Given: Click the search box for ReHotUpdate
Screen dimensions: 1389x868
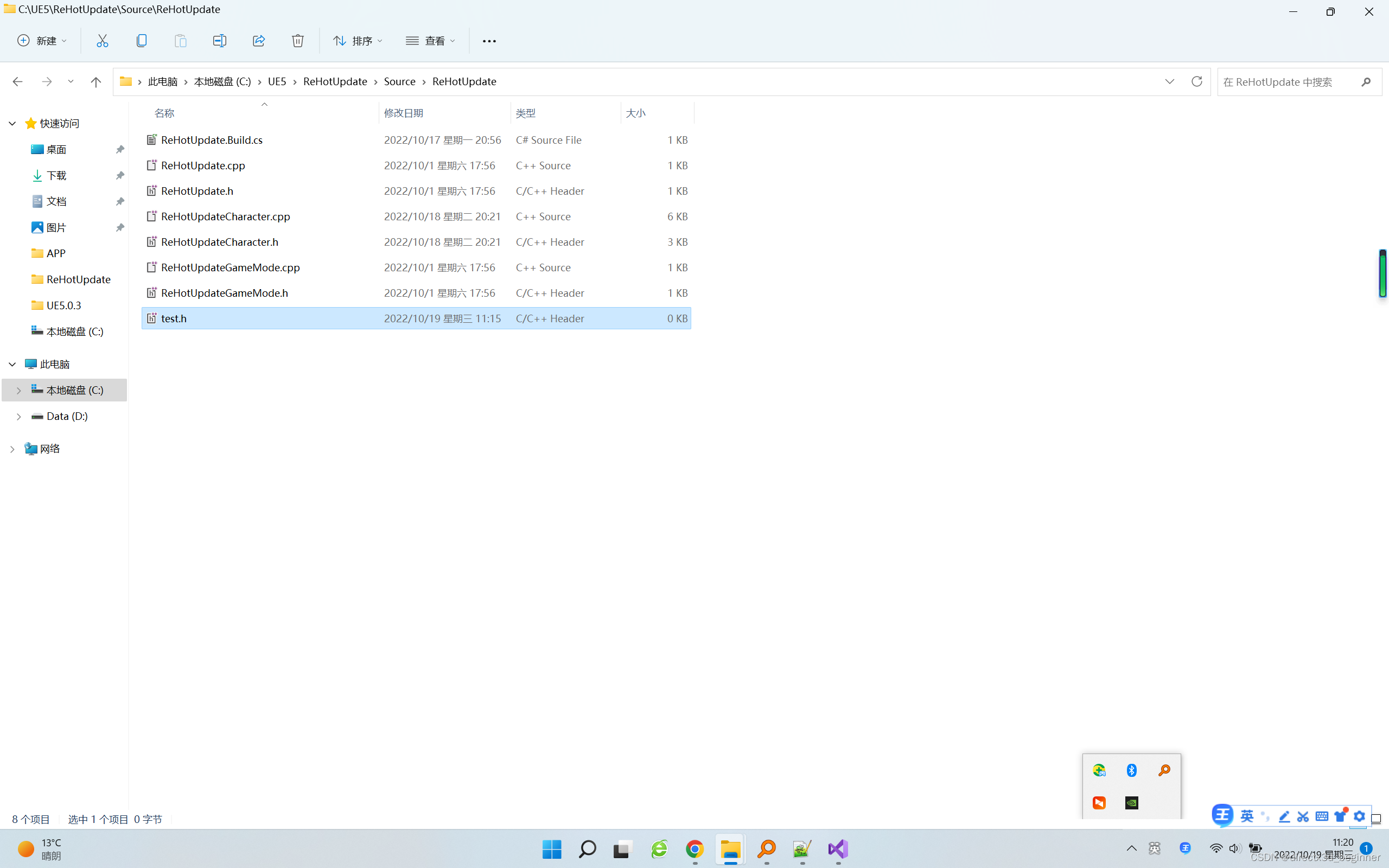Looking at the screenshot, I should pyautogui.click(x=1286, y=82).
